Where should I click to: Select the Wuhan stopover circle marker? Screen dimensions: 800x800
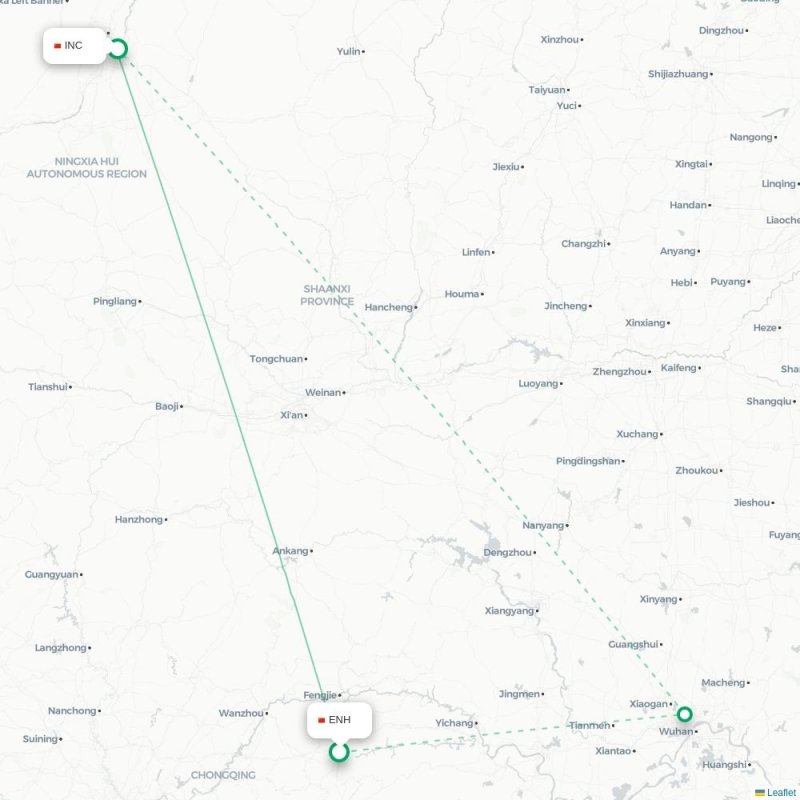[685, 714]
